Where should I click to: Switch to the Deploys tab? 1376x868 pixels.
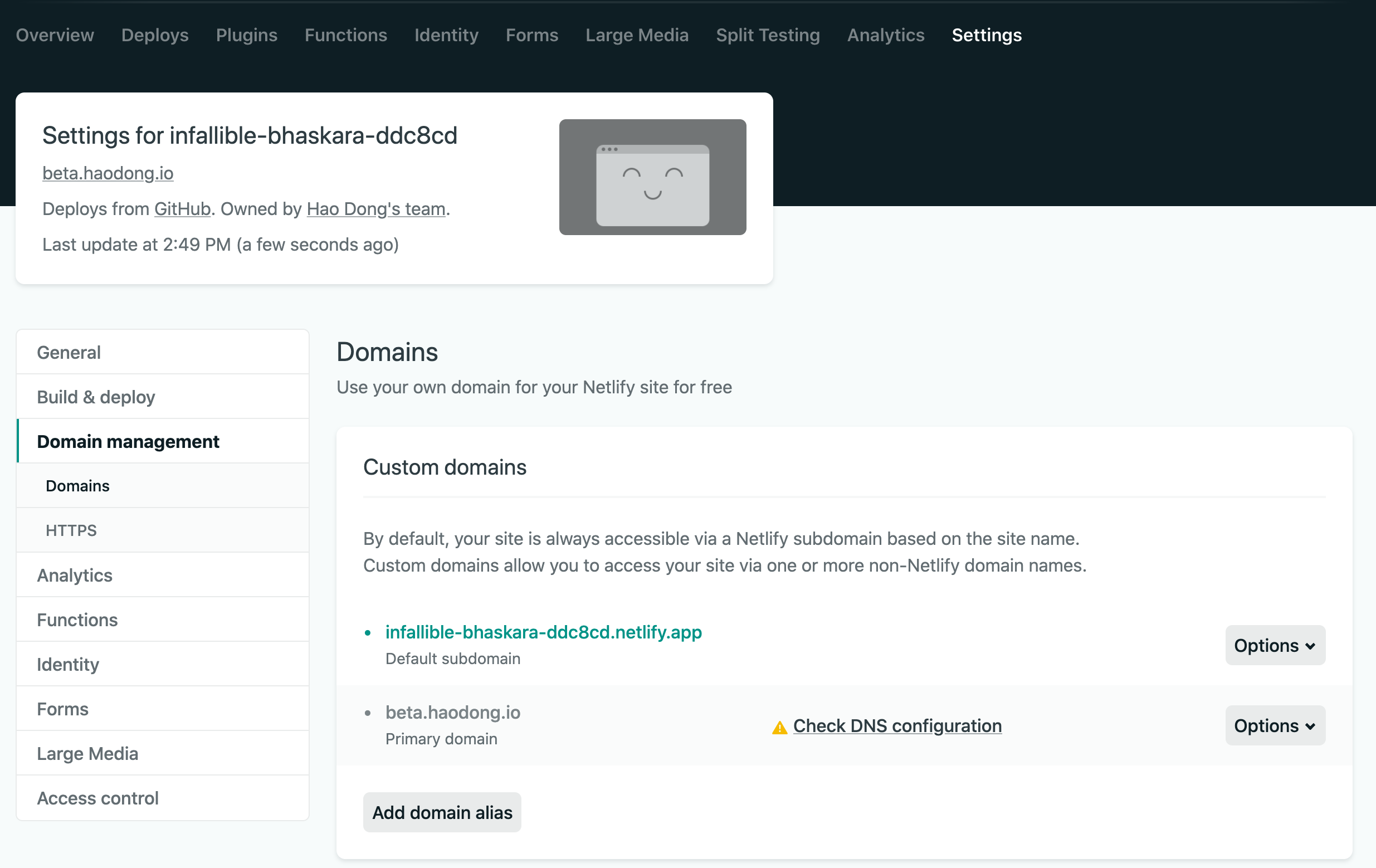tap(155, 35)
